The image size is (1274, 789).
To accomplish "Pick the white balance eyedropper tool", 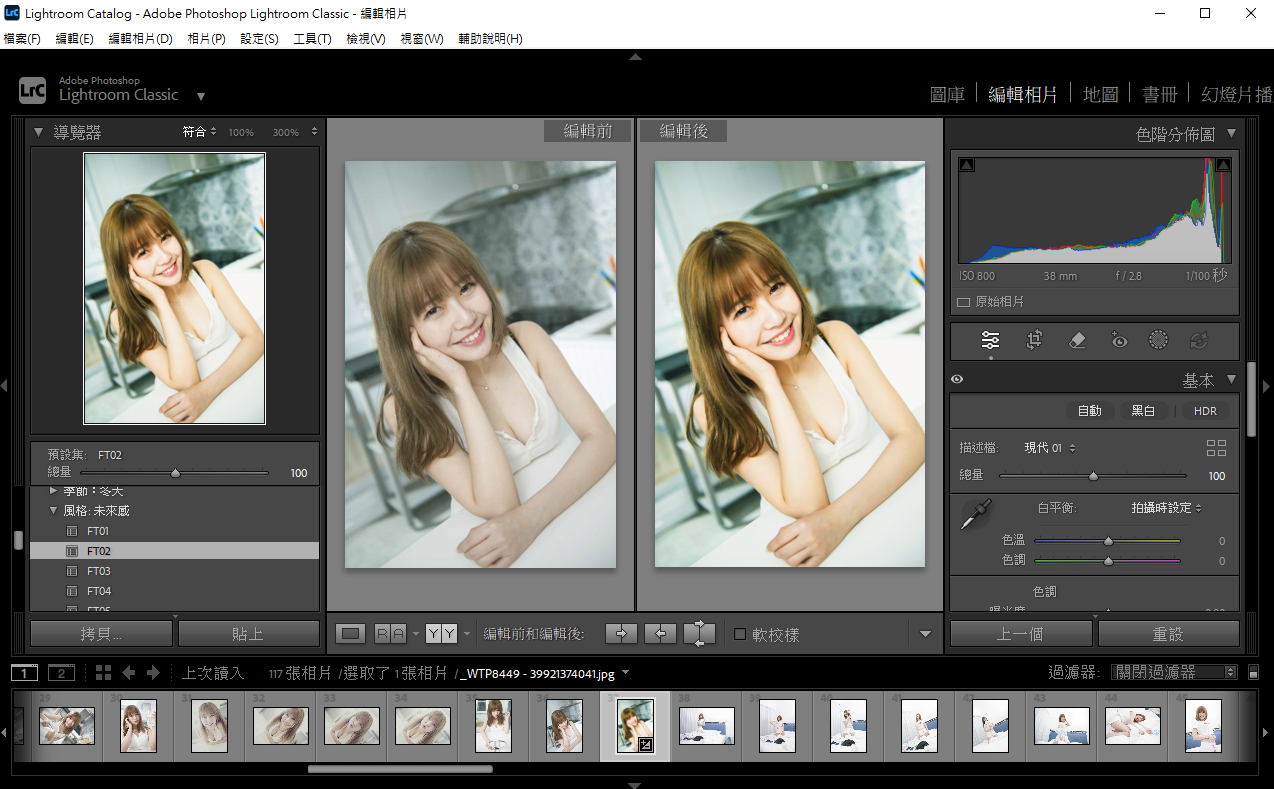I will 972,515.
